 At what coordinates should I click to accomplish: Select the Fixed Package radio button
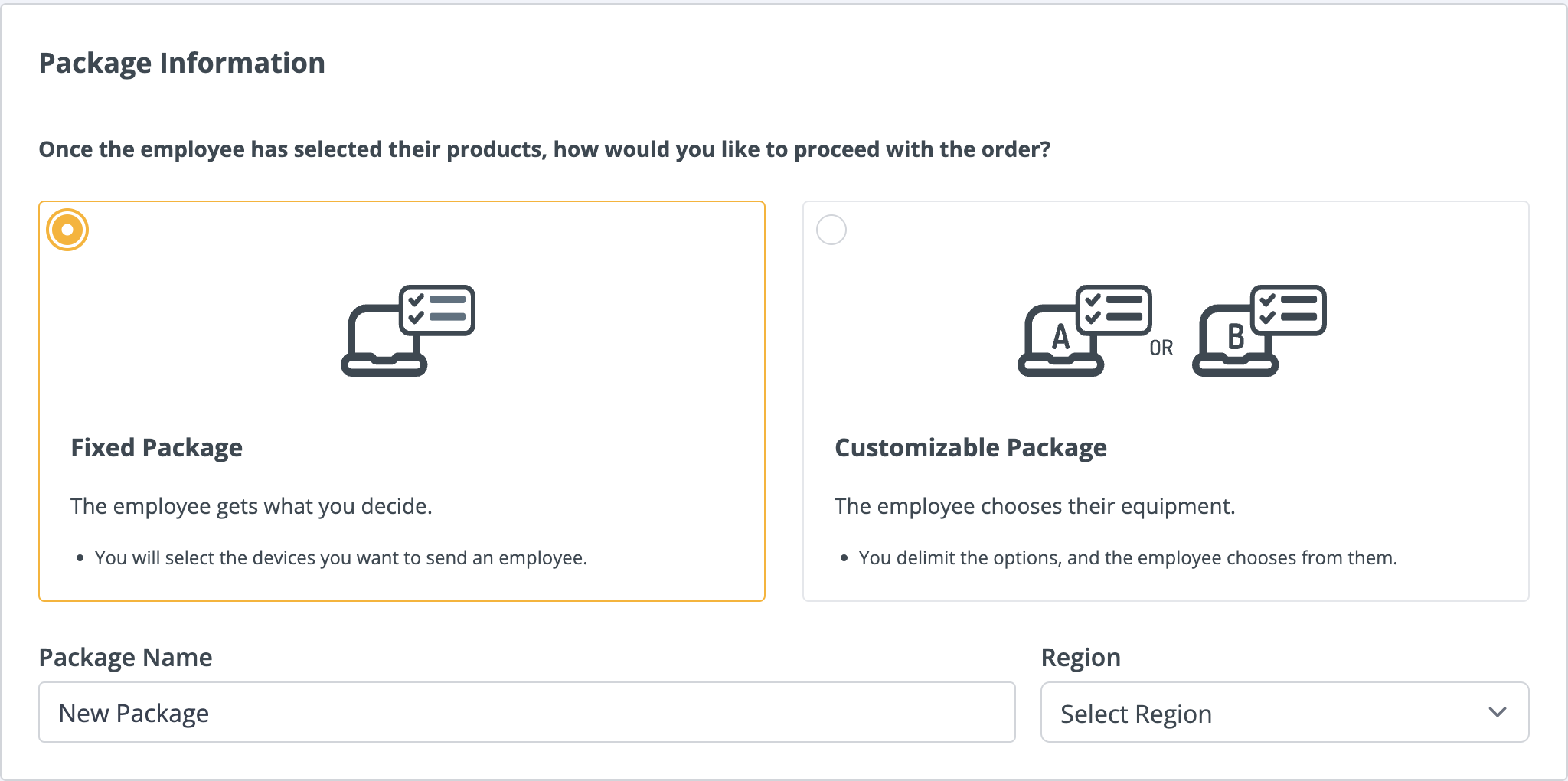67,230
